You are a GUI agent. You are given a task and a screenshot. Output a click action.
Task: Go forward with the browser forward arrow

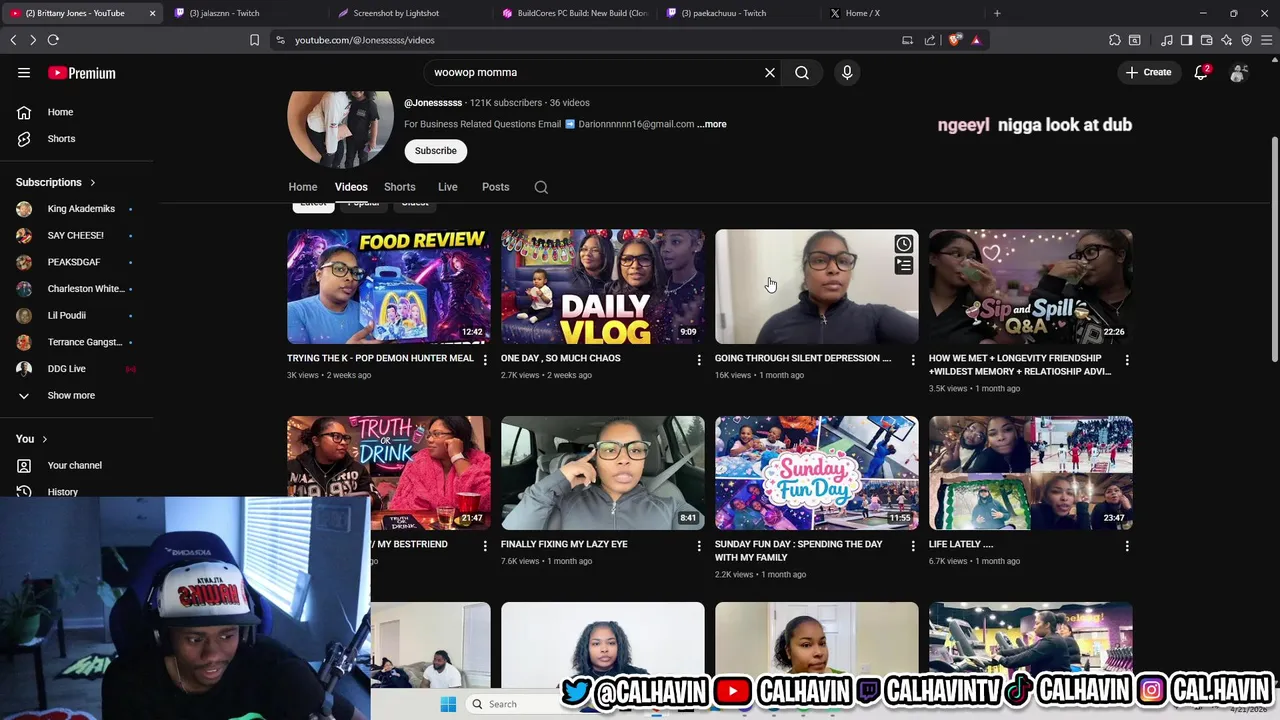[33, 40]
